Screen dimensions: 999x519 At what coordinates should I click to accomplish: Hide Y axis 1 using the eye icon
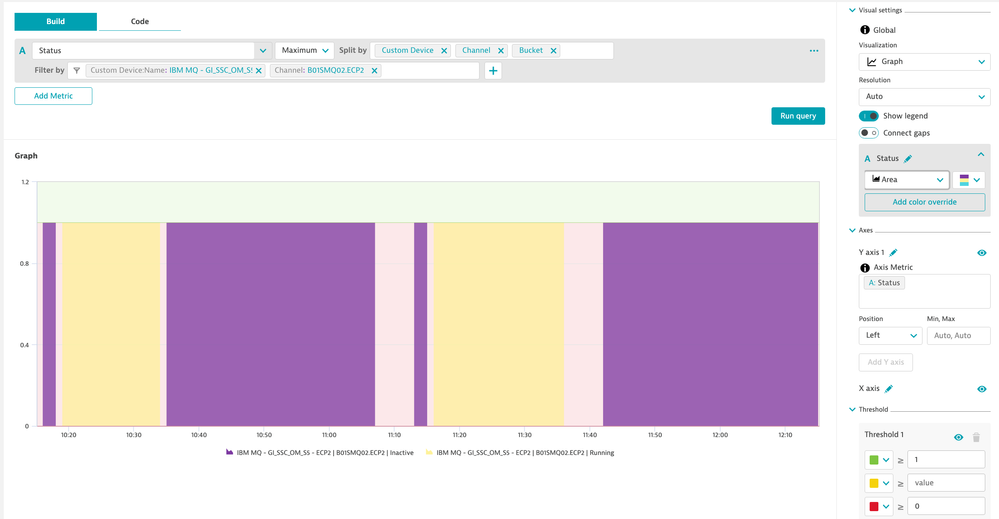pos(982,253)
